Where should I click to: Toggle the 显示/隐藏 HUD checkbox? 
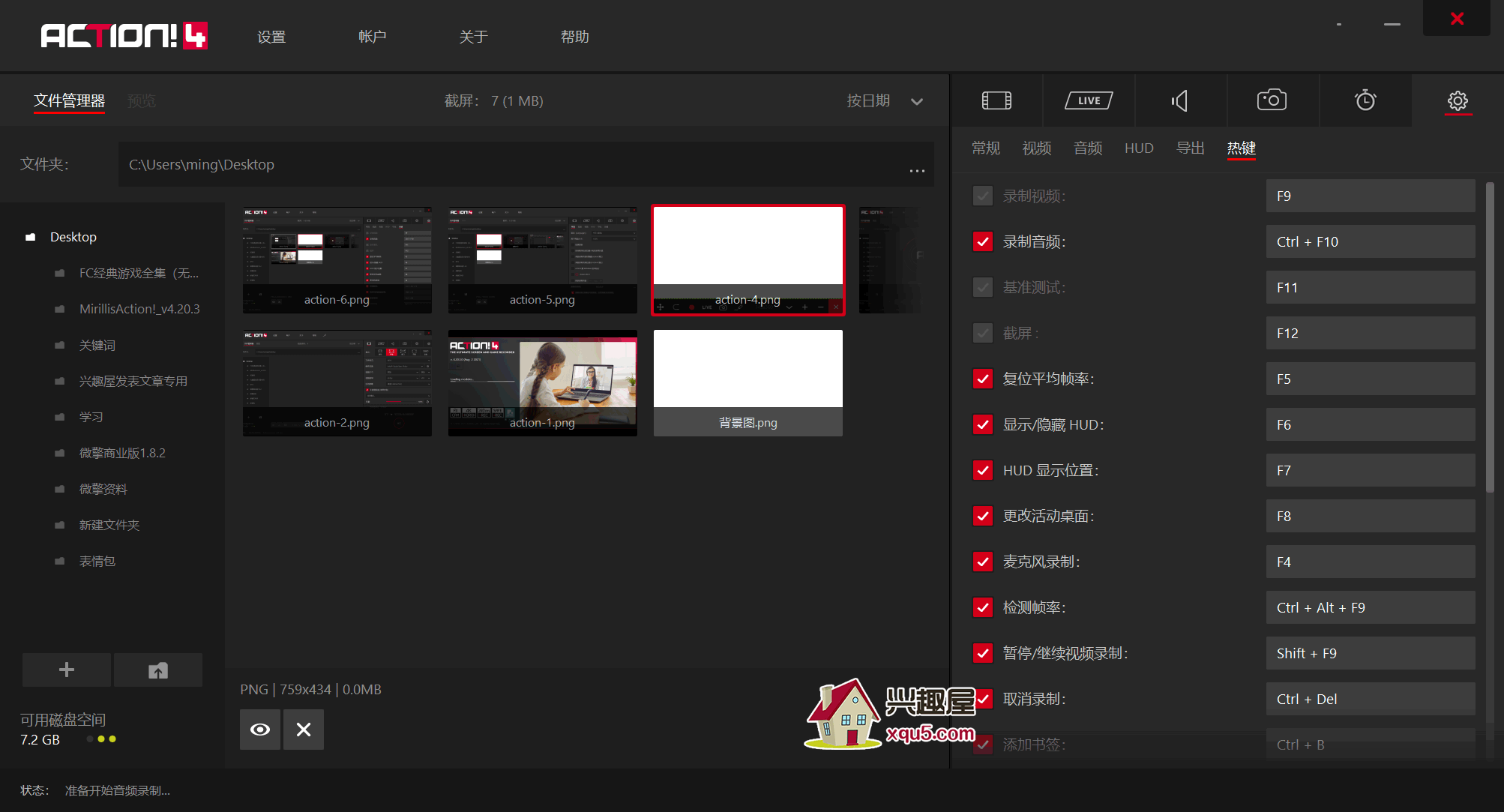coord(983,424)
